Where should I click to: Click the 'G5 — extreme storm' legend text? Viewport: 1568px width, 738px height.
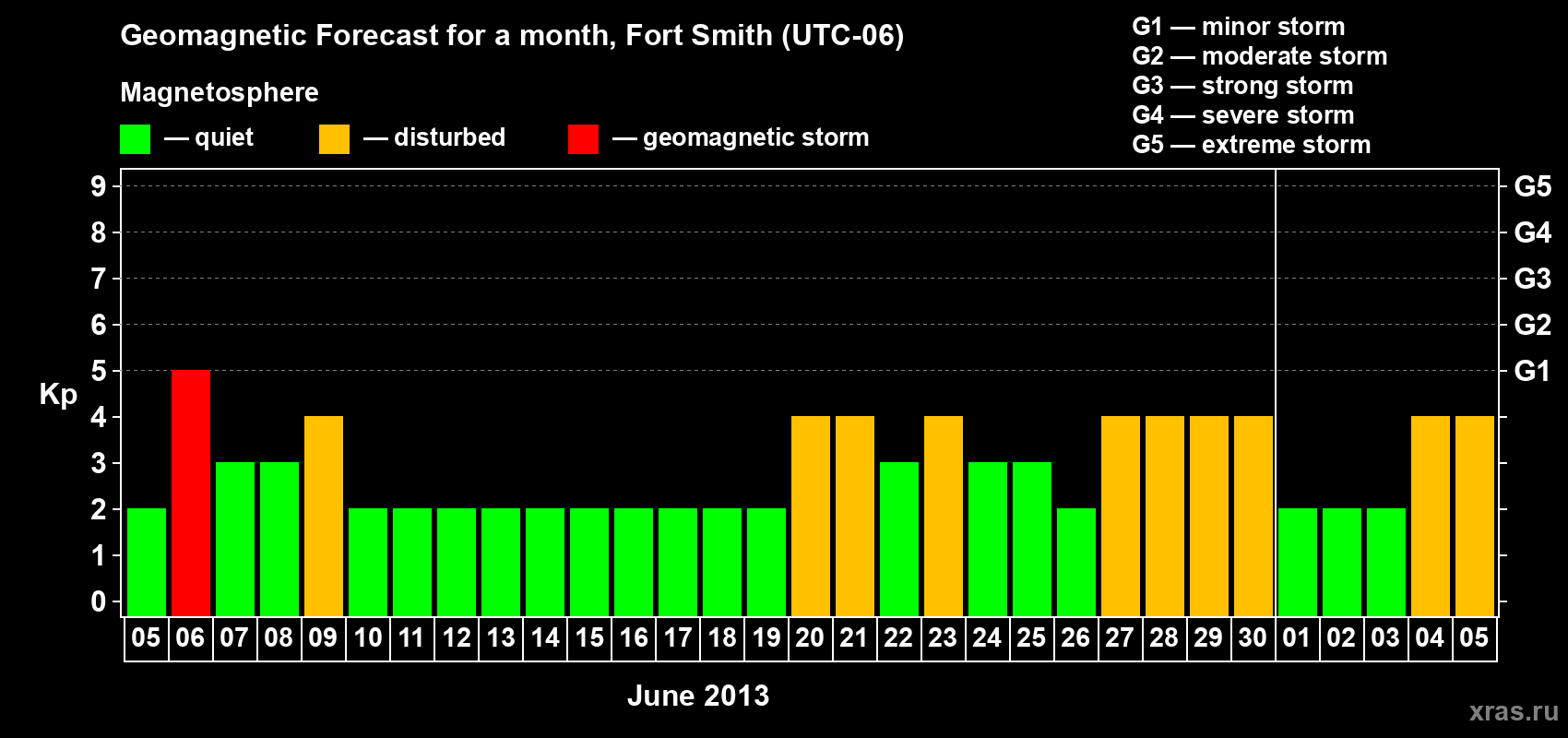point(1252,145)
